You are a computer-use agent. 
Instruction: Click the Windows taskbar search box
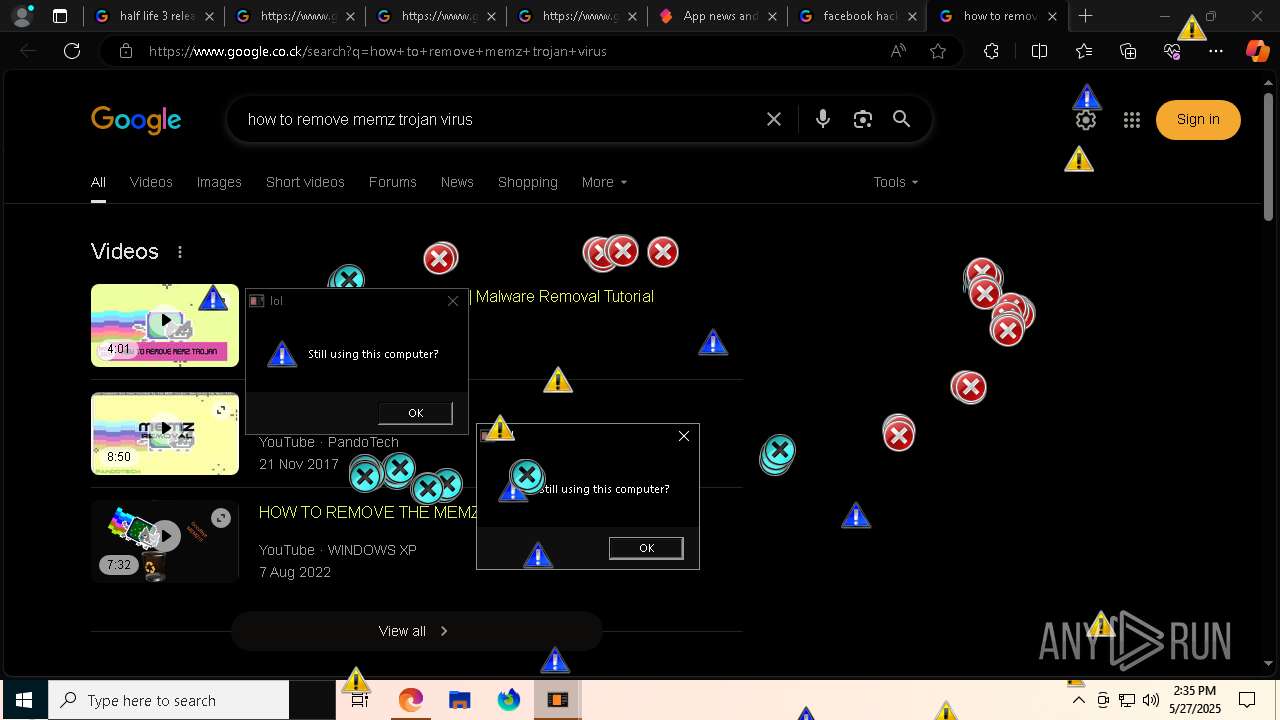169,700
